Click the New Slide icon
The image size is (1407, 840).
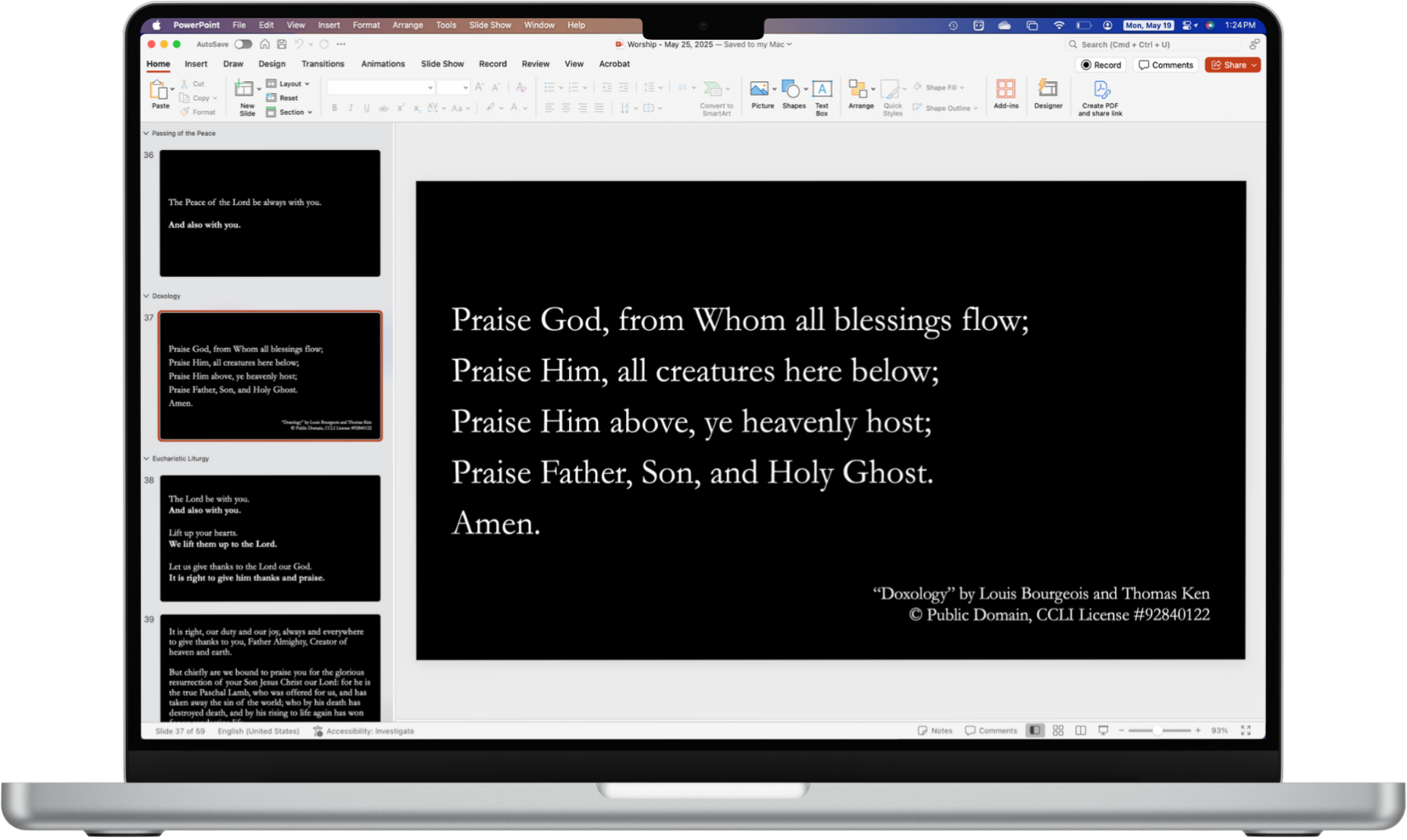click(x=245, y=90)
